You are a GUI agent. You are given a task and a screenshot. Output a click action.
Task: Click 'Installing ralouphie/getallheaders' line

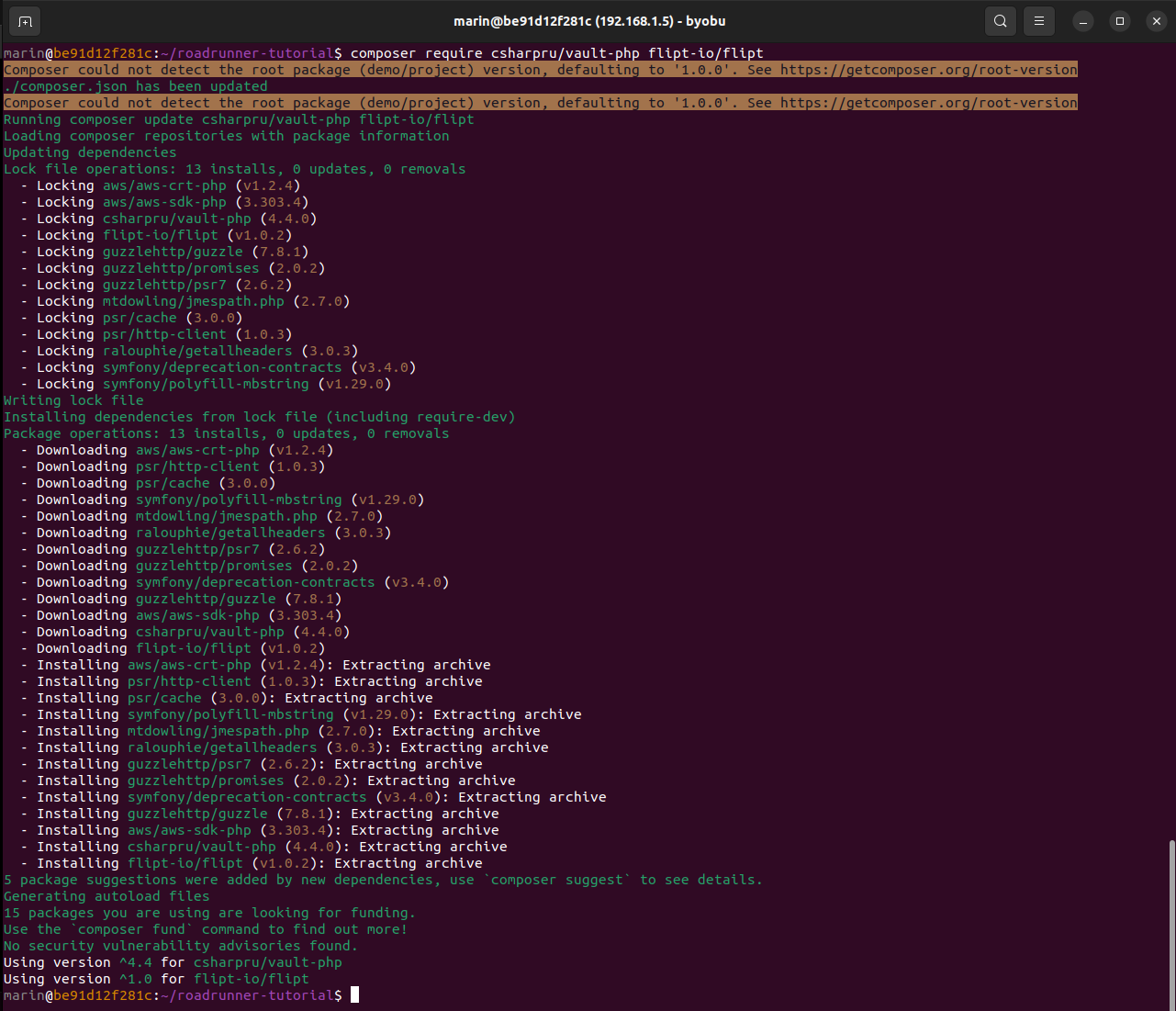285,747
